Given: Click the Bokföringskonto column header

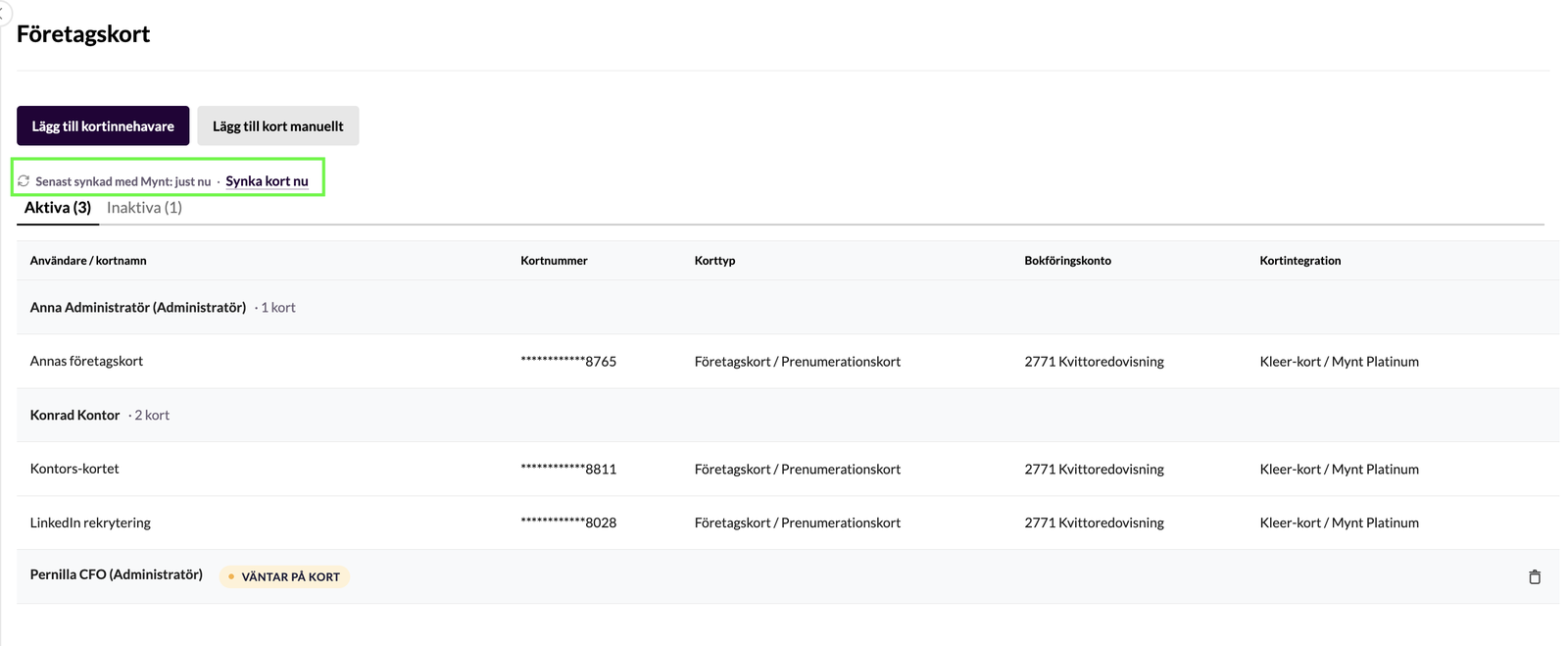Looking at the screenshot, I should 1067,261.
